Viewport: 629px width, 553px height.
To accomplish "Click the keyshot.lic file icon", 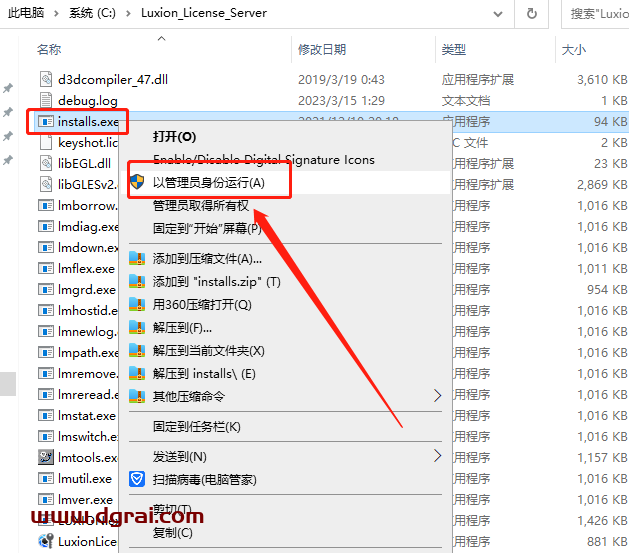I will 46,142.
